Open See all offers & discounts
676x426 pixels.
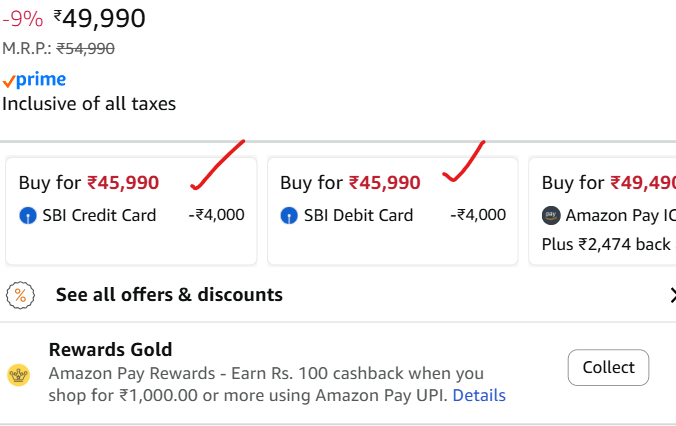pos(169,295)
